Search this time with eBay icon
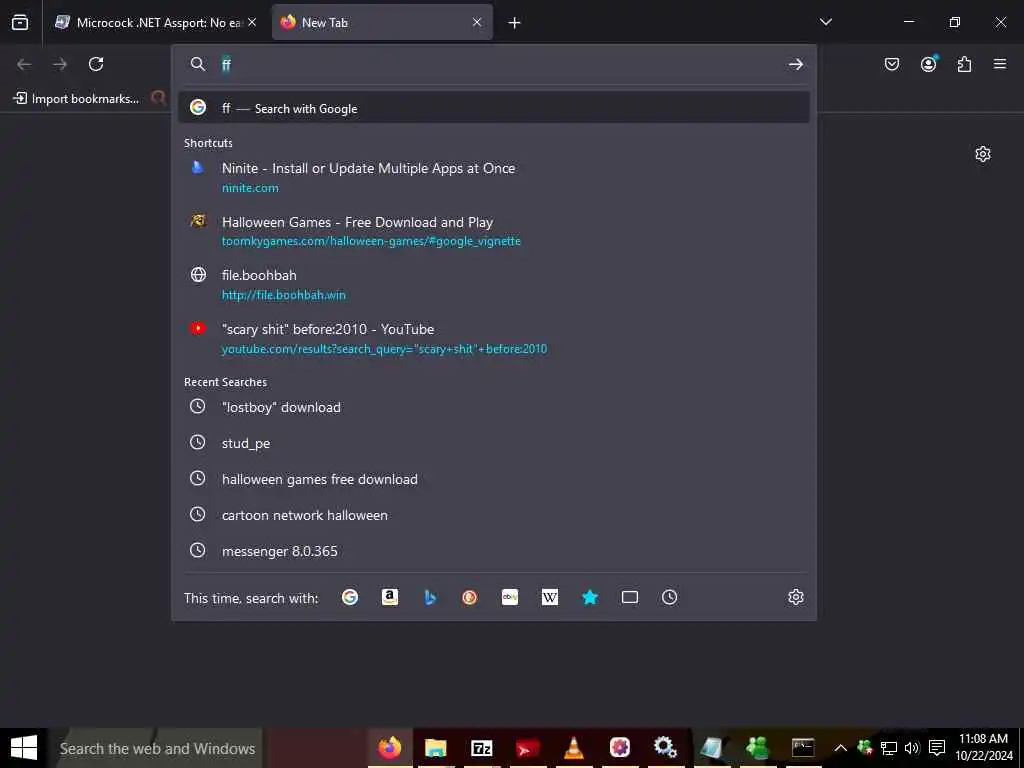 tap(510, 597)
